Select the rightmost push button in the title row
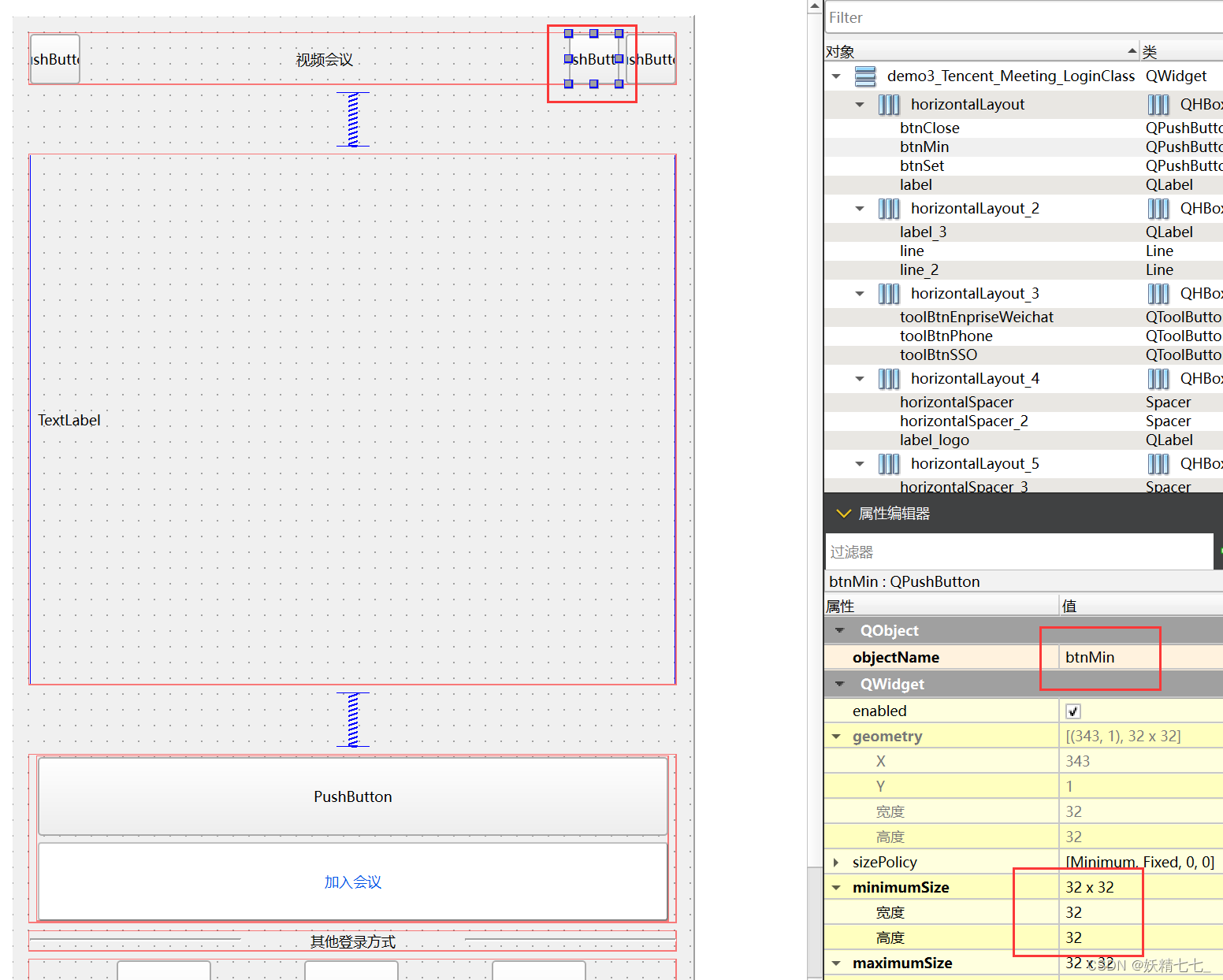The height and width of the screenshot is (980, 1223). coord(651,59)
